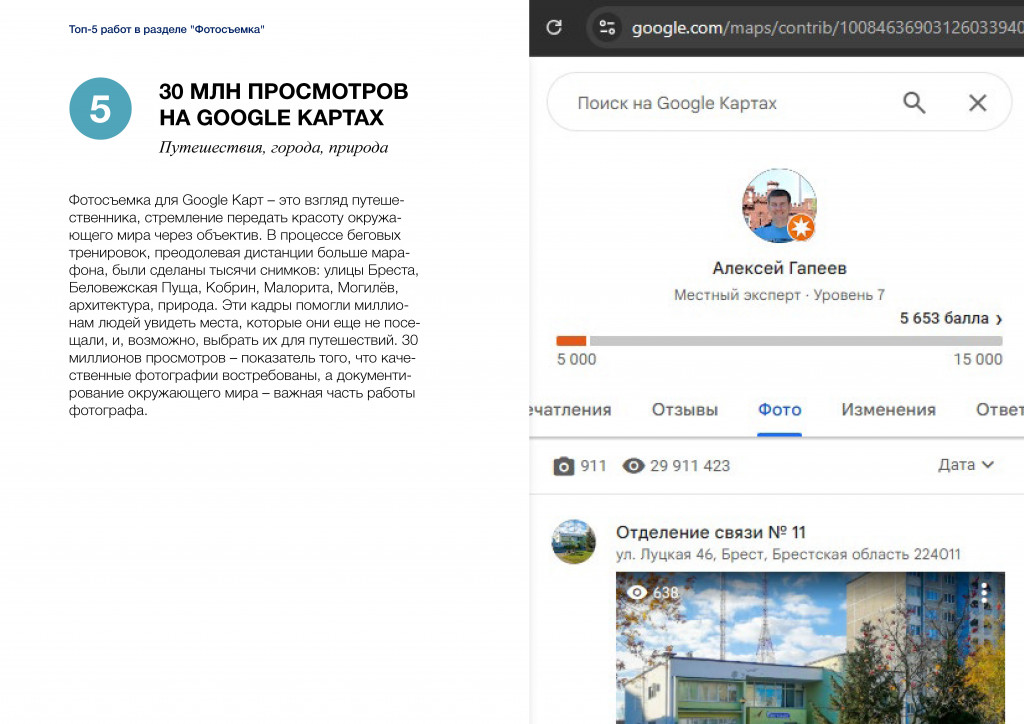The image size is (1024, 724).
Task: Reload the page with the refresh icon
Action: tap(554, 27)
